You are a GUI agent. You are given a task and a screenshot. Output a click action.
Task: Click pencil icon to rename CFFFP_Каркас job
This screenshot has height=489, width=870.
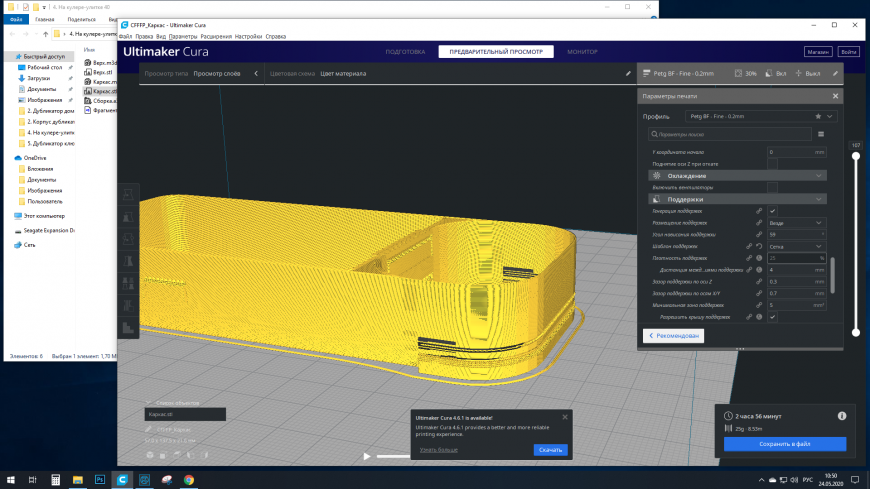click(149, 429)
